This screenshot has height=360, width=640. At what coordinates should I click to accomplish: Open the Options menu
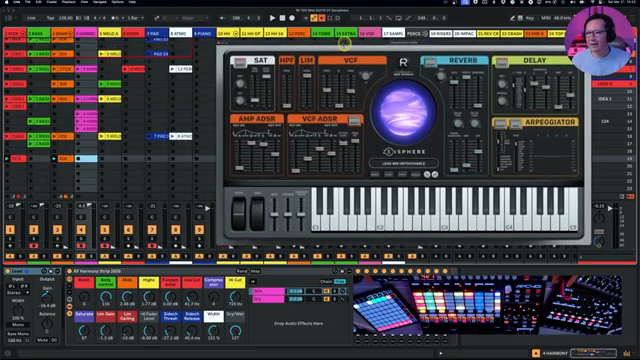118,2
